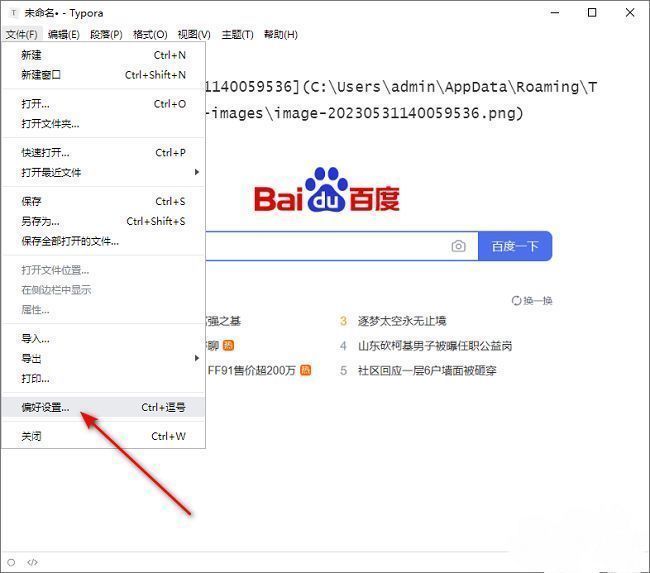Choose 另存为 in the File menu
The image size is (650, 573).
[x=41, y=221]
